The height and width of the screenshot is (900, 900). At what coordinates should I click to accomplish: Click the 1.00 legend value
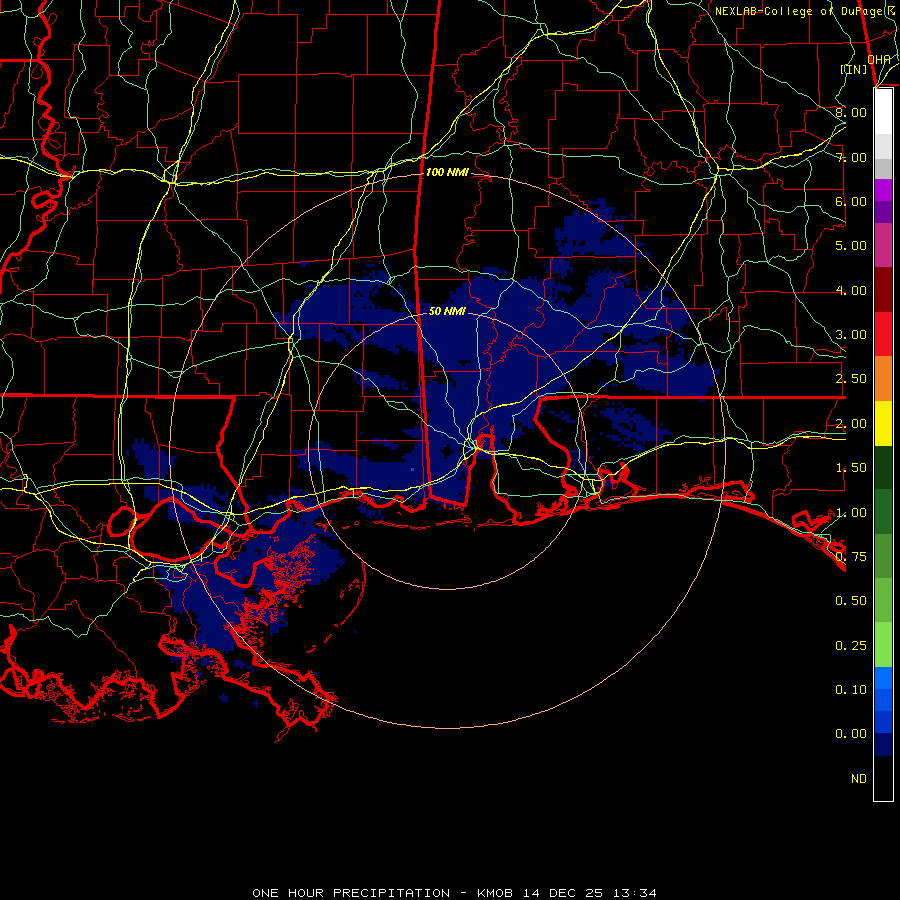pos(851,513)
